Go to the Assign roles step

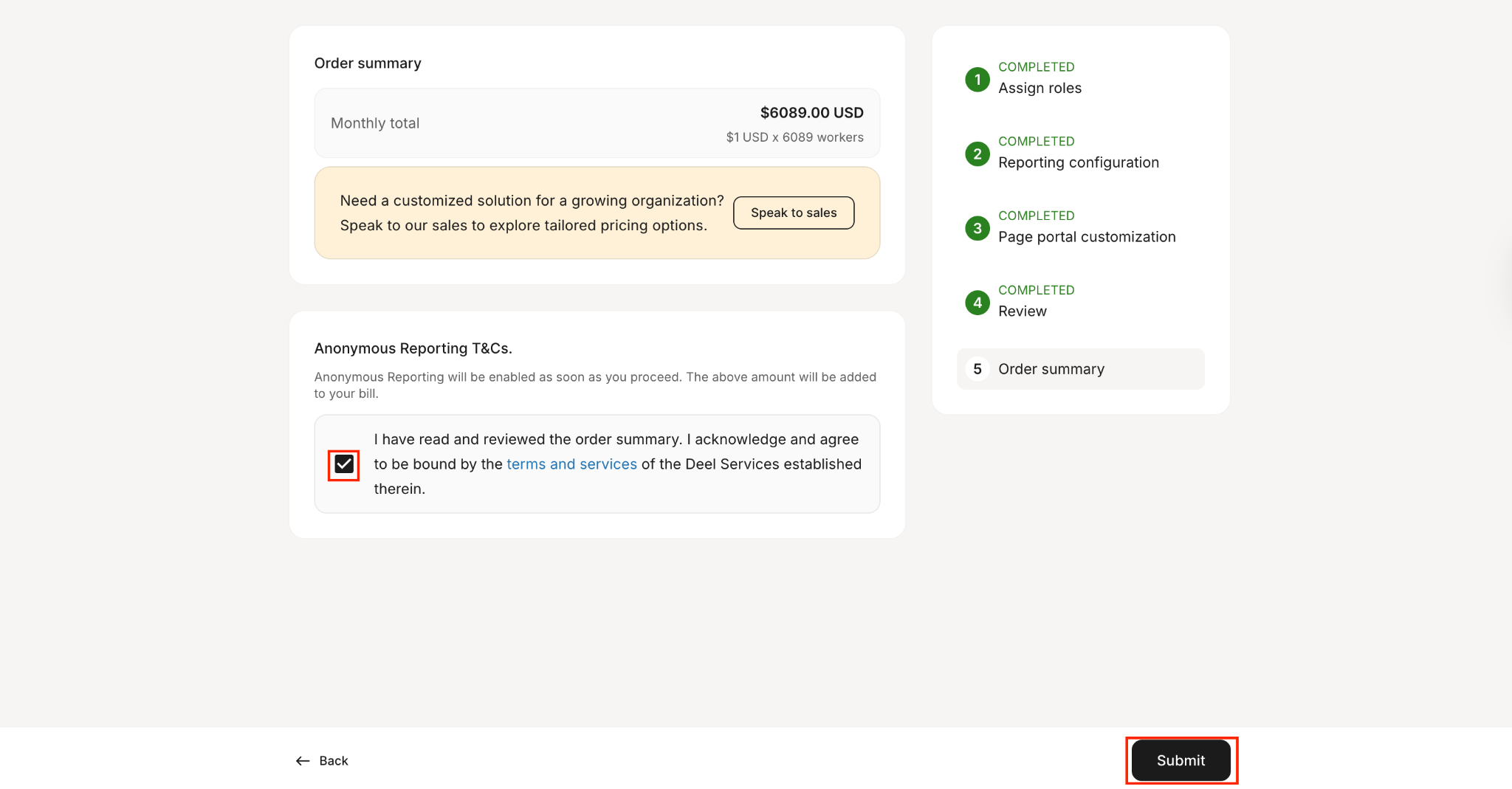click(x=1039, y=88)
